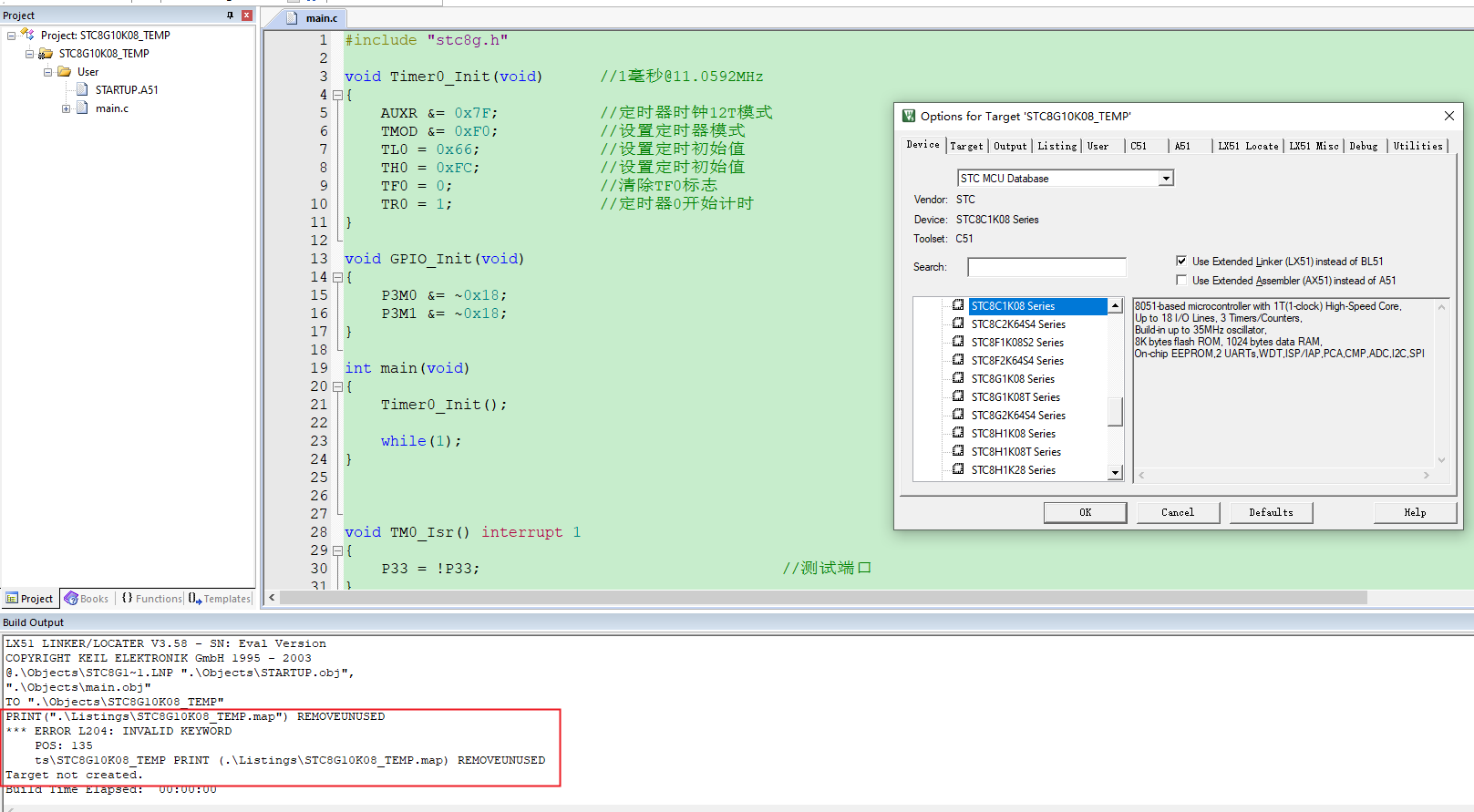Image resolution: width=1474 pixels, height=812 pixels.
Task: Toggle Use Extended Linker (LX51) checkbox
Action: coord(1181,261)
